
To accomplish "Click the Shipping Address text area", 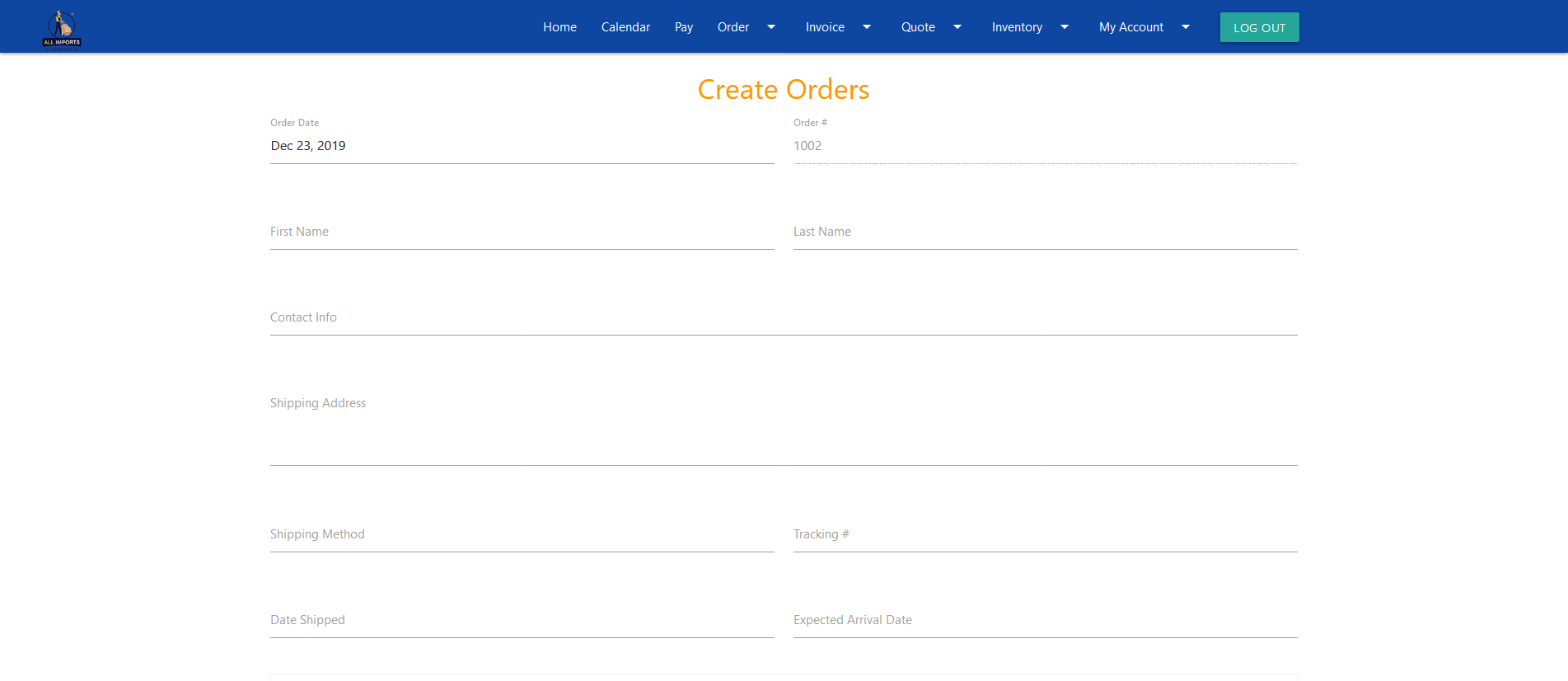I will coord(784,426).
